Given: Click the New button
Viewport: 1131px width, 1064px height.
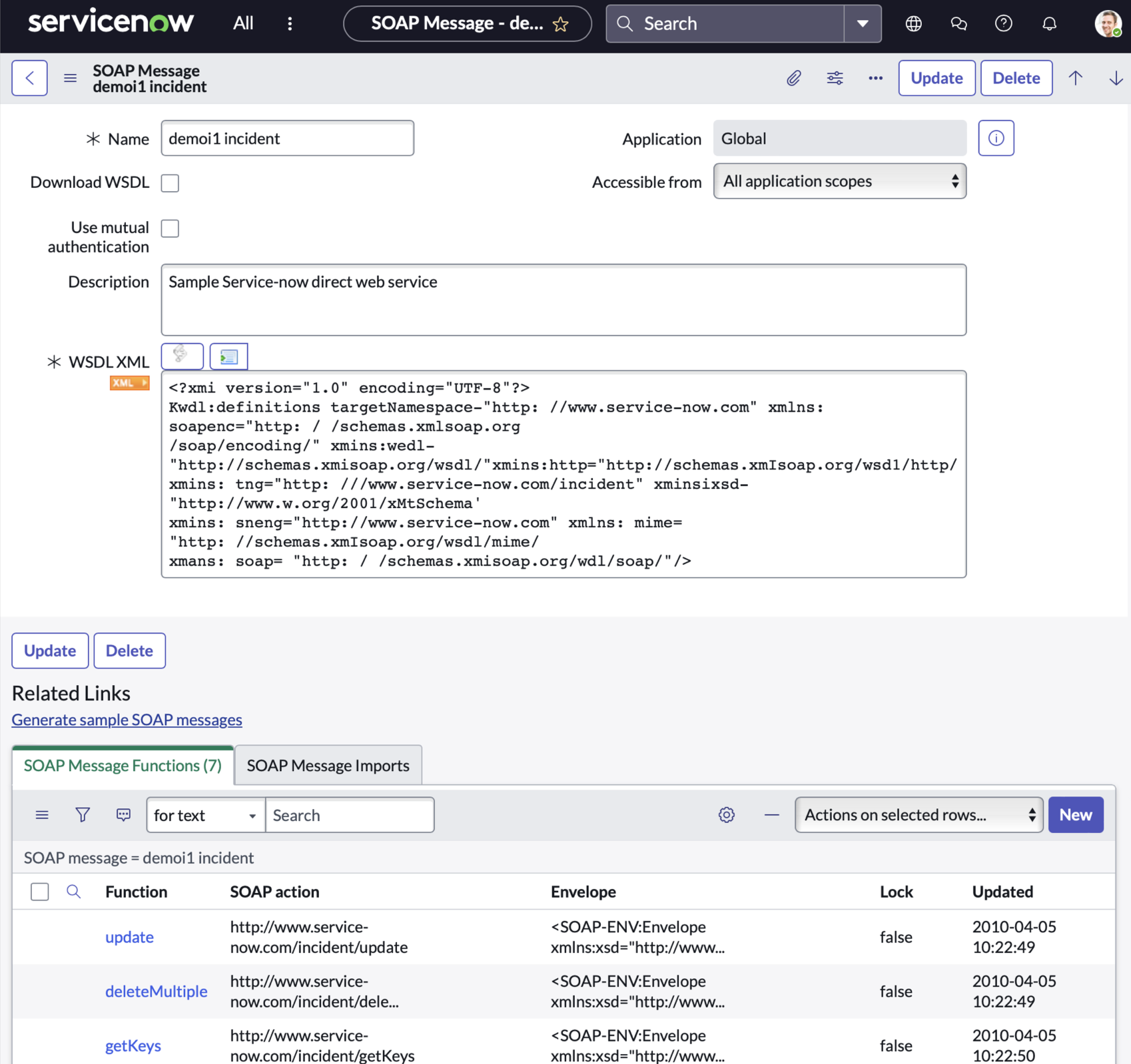Looking at the screenshot, I should pyautogui.click(x=1076, y=815).
